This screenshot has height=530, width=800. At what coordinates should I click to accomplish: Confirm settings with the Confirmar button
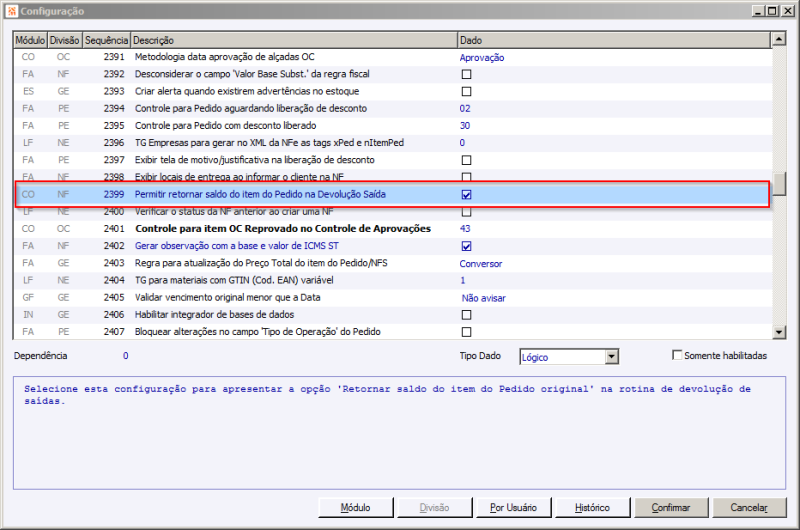671,508
